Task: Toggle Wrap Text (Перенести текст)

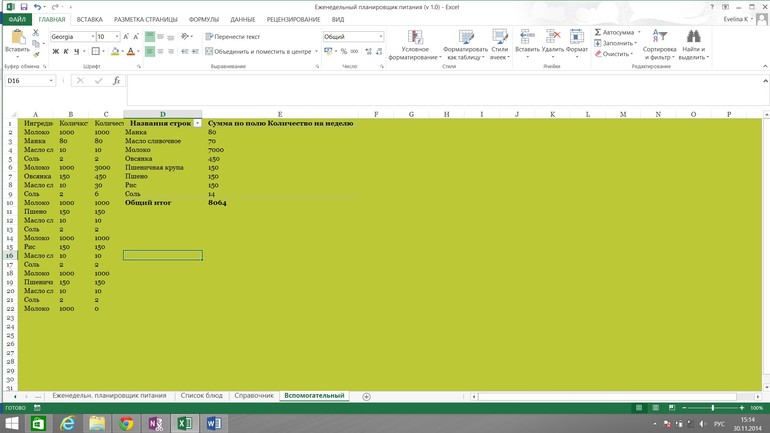Action: [232, 37]
